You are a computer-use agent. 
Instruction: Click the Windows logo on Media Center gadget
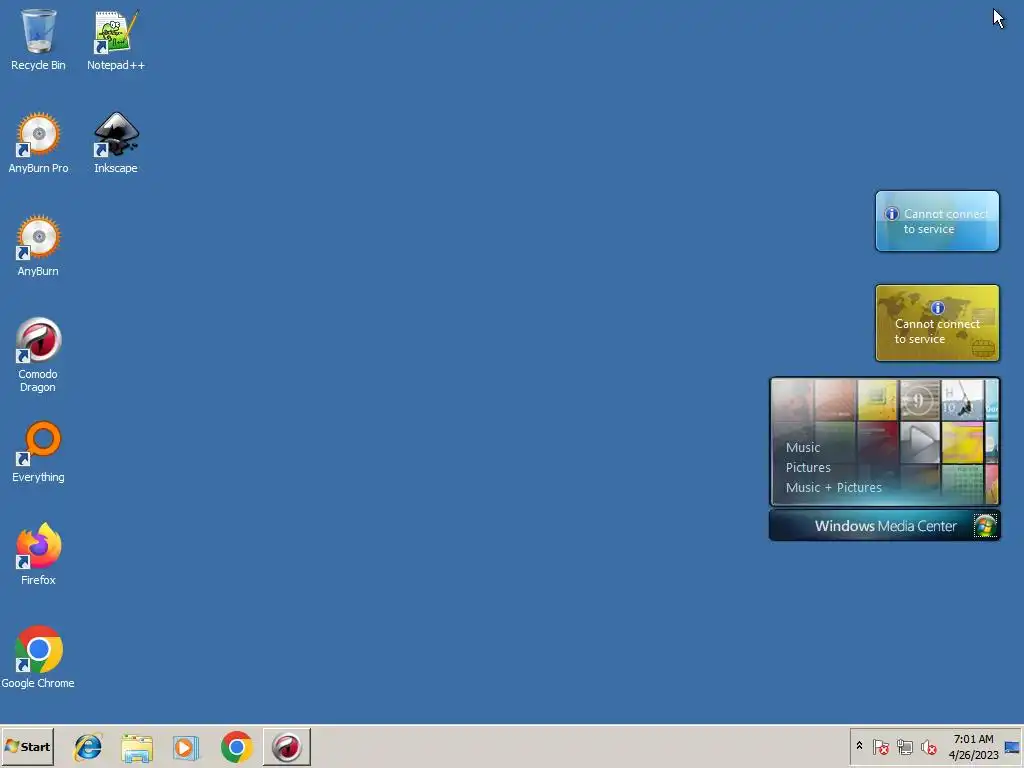coord(985,526)
